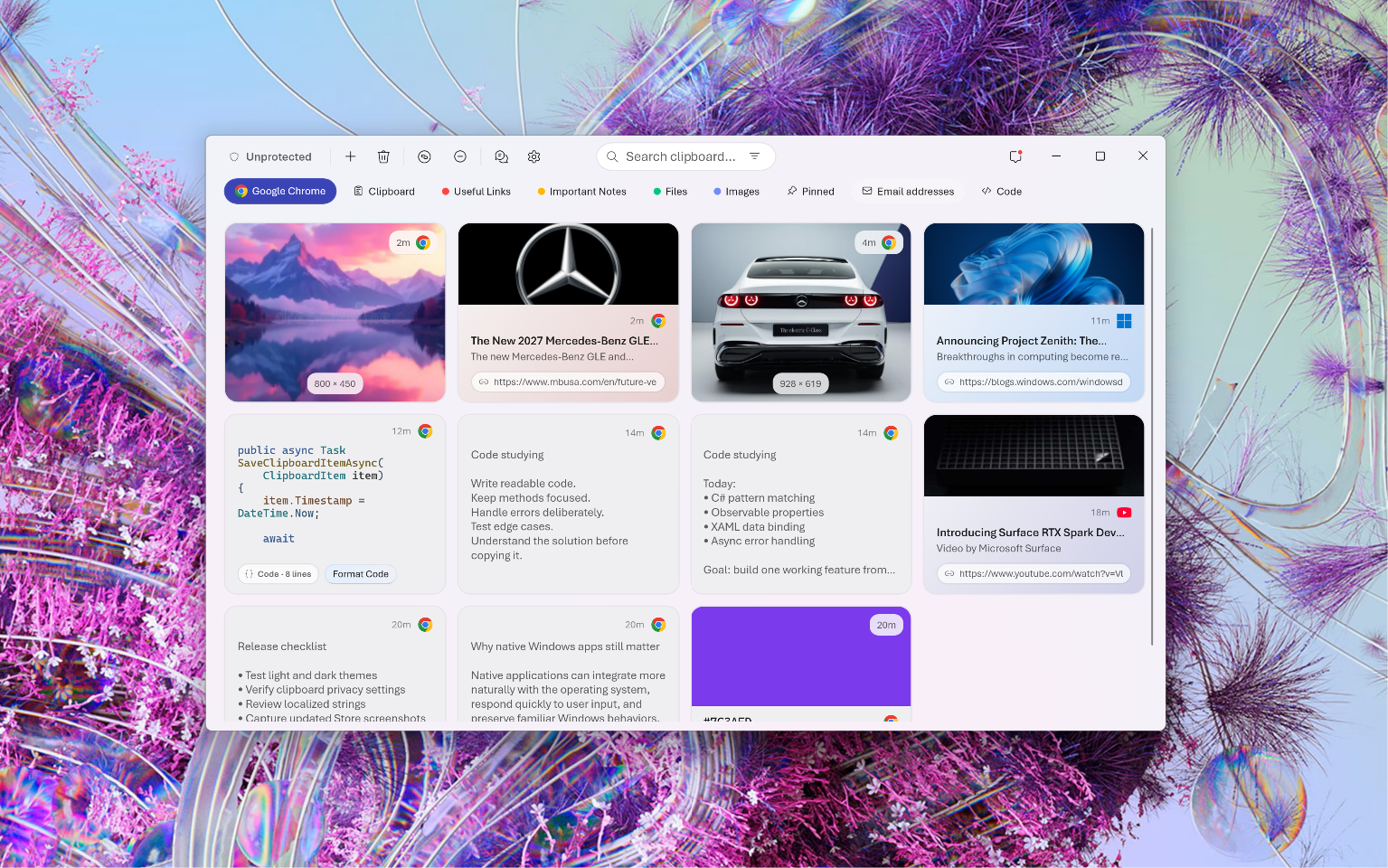Show the Images category
The width and height of the screenshot is (1388, 868).
point(736,191)
